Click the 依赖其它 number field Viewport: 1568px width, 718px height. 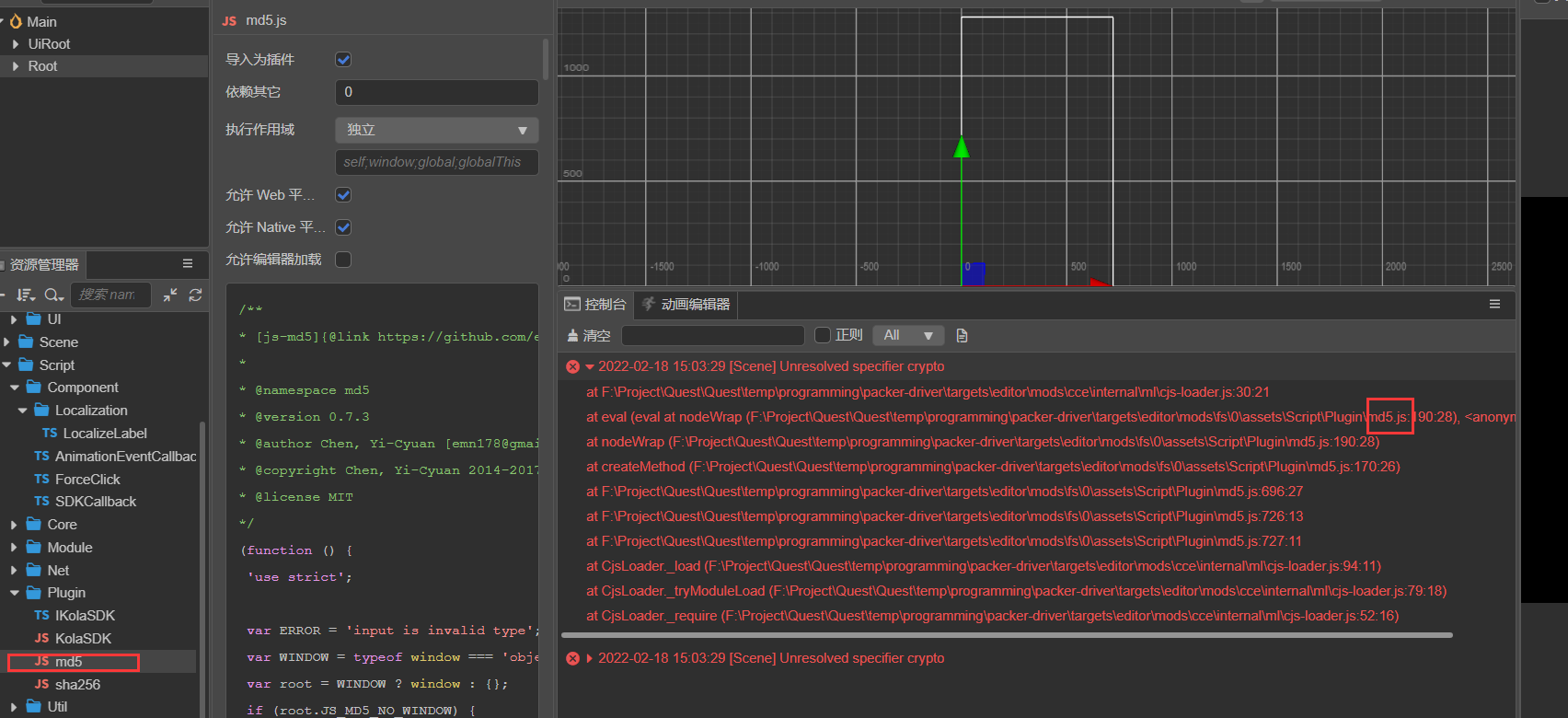437,92
